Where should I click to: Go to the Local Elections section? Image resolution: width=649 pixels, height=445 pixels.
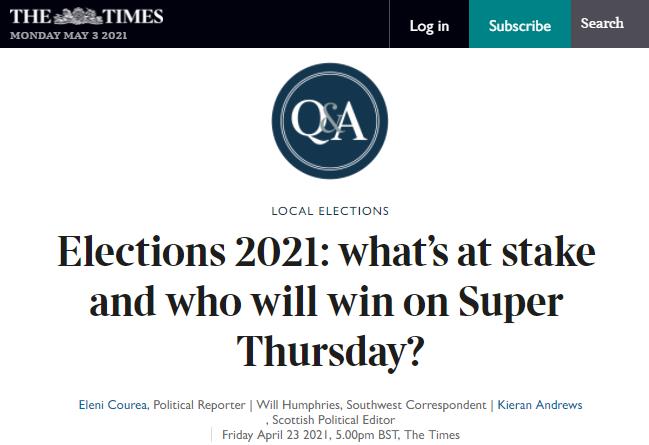330,211
